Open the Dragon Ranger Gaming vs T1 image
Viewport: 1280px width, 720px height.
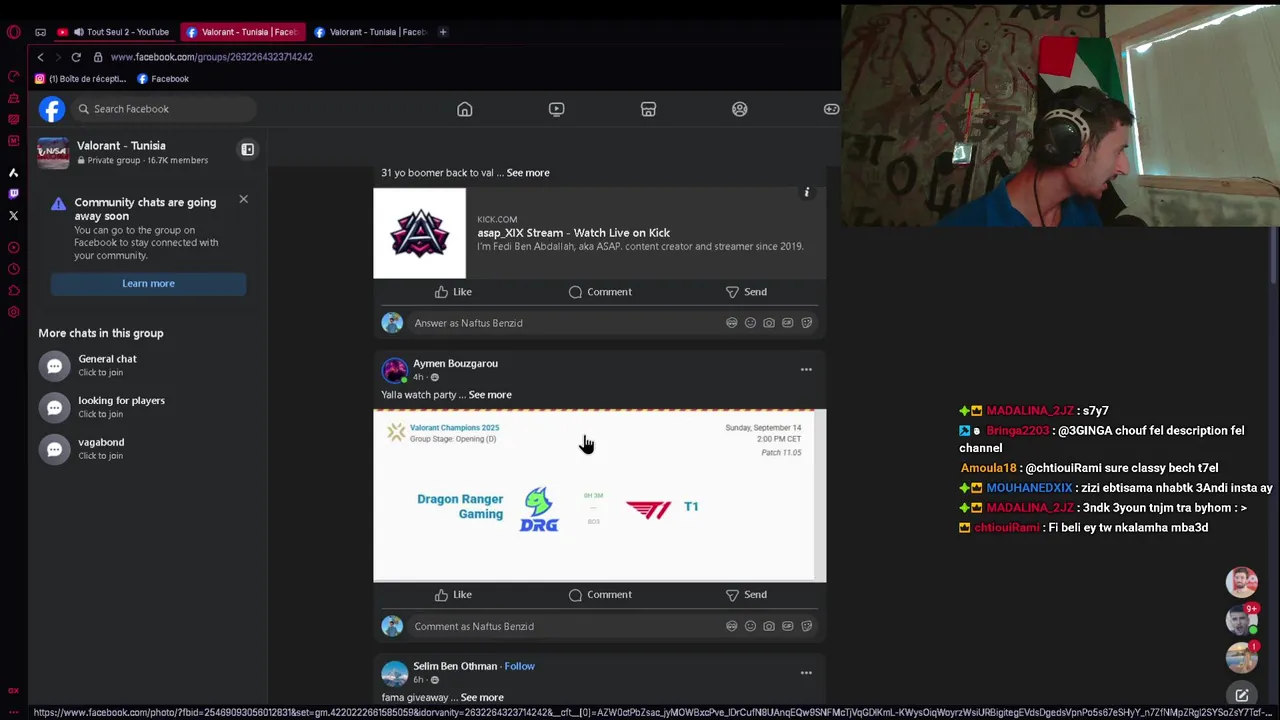(x=600, y=496)
